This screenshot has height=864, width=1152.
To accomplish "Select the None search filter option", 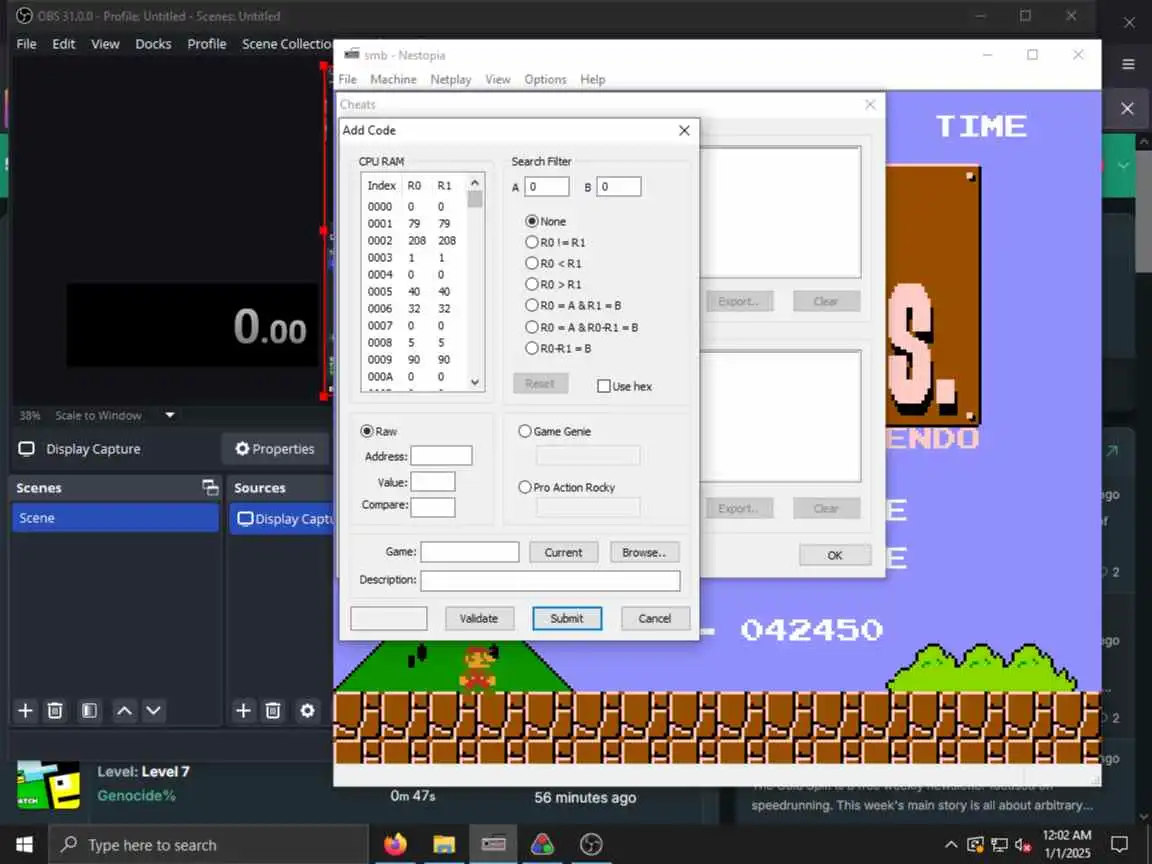I will click(x=546, y=221).
